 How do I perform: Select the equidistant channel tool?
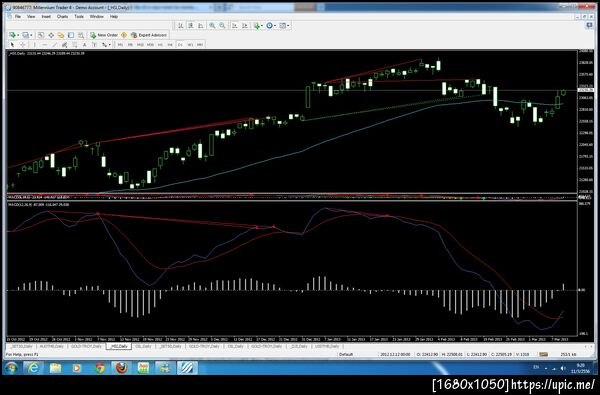[x=64, y=44]
